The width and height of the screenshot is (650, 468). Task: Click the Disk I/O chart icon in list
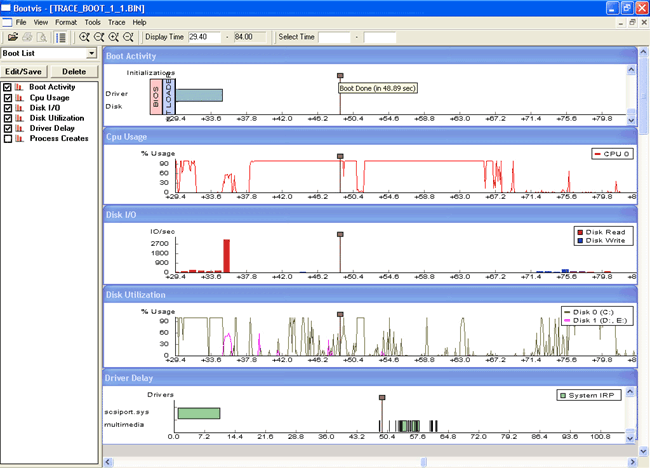tap(19, 108)
